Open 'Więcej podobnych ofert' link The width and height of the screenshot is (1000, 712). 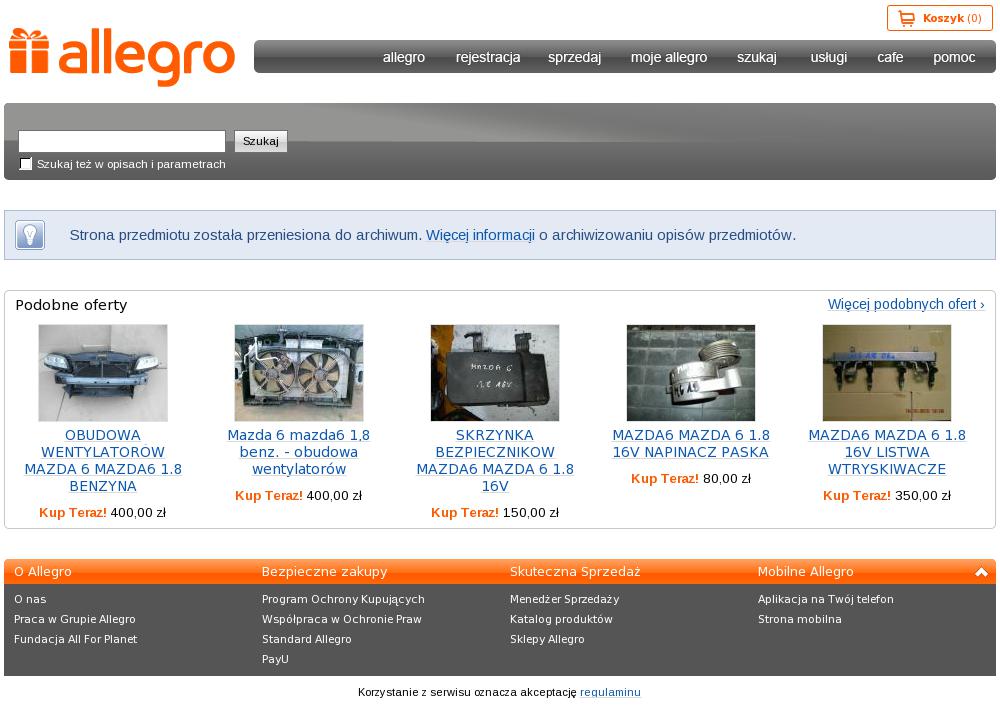pyautogui.click(x=906, y=304)
